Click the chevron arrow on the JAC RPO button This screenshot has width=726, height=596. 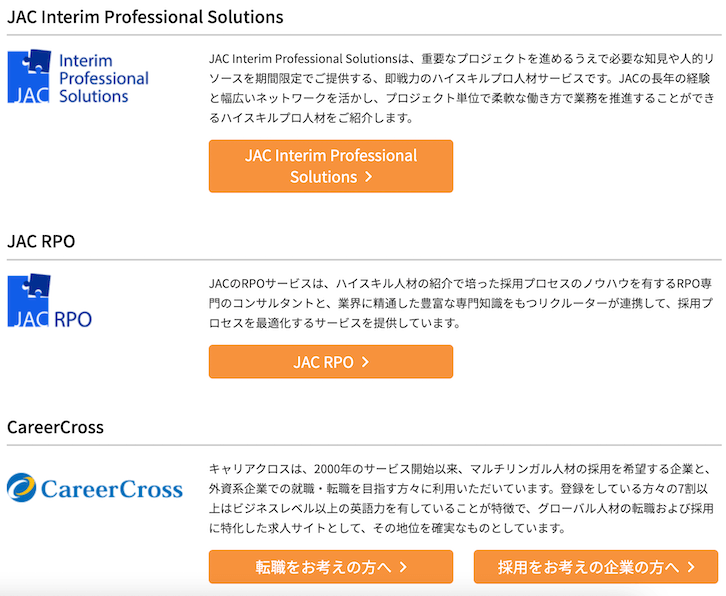pos(366,362)
